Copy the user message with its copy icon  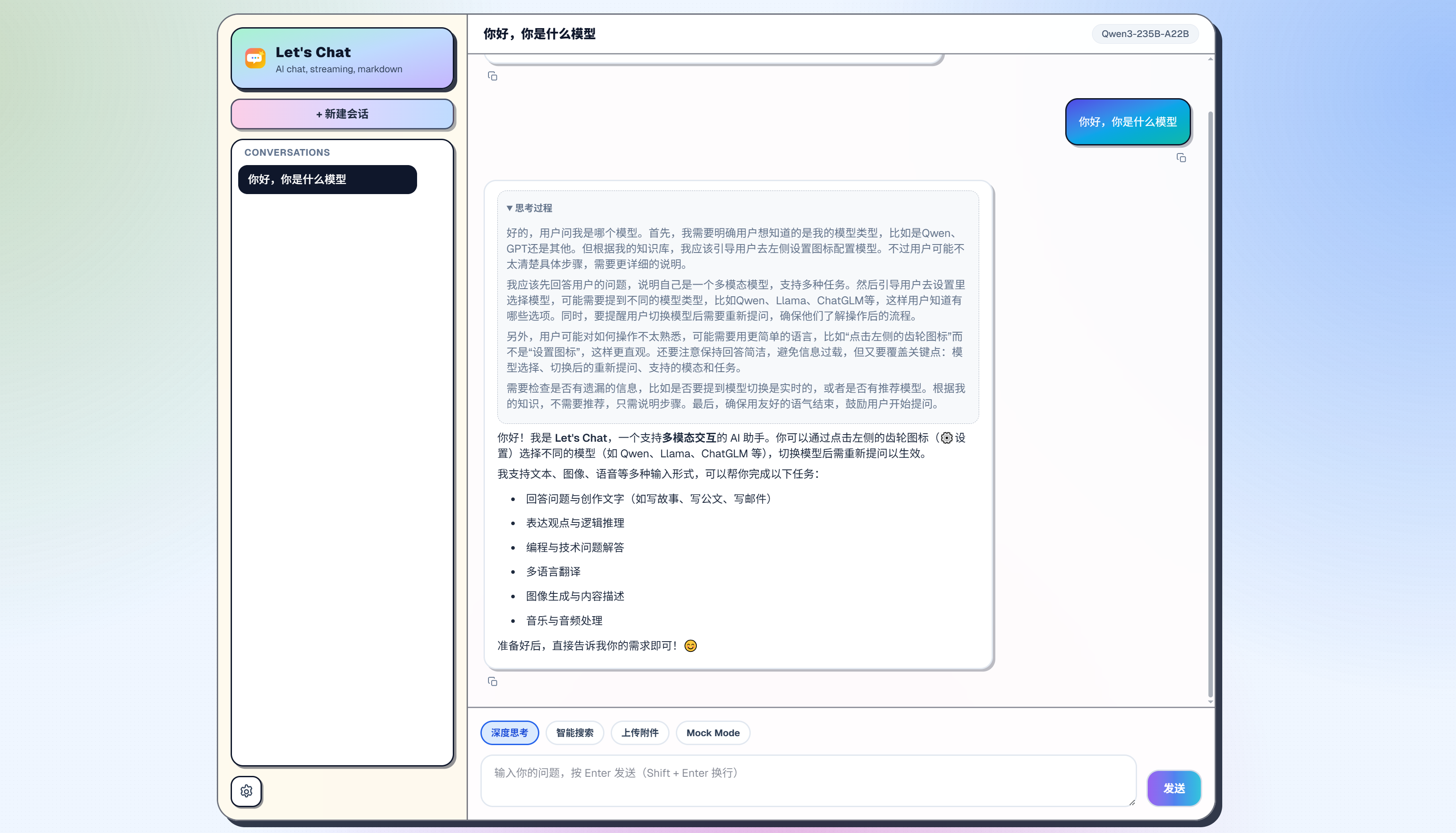[x=1181, y=158]
